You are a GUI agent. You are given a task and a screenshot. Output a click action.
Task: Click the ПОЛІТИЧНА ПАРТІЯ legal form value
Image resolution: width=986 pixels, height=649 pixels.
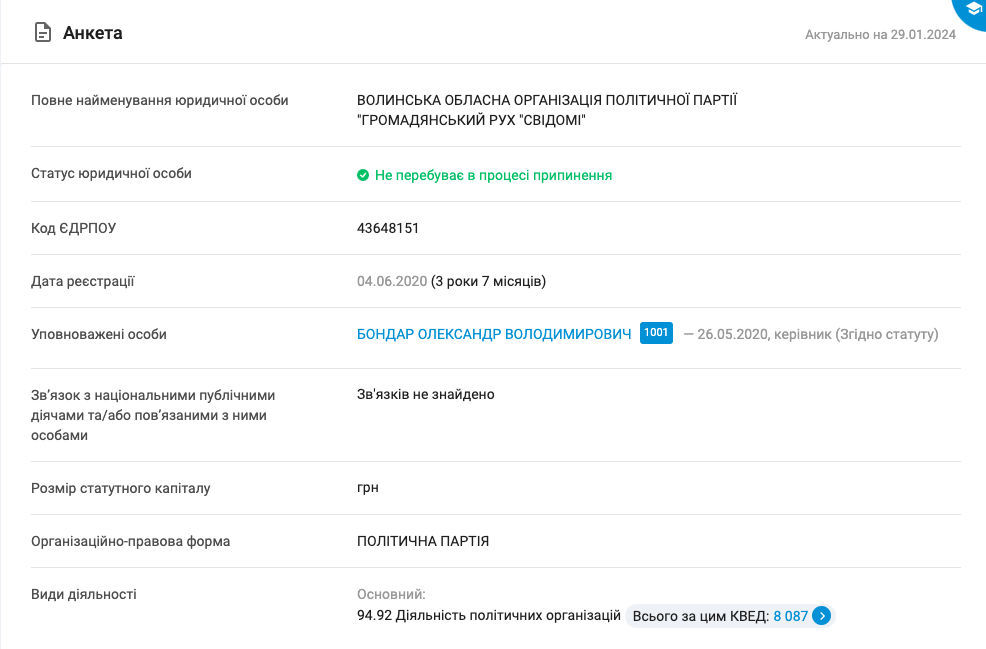[x=423, y=541]
